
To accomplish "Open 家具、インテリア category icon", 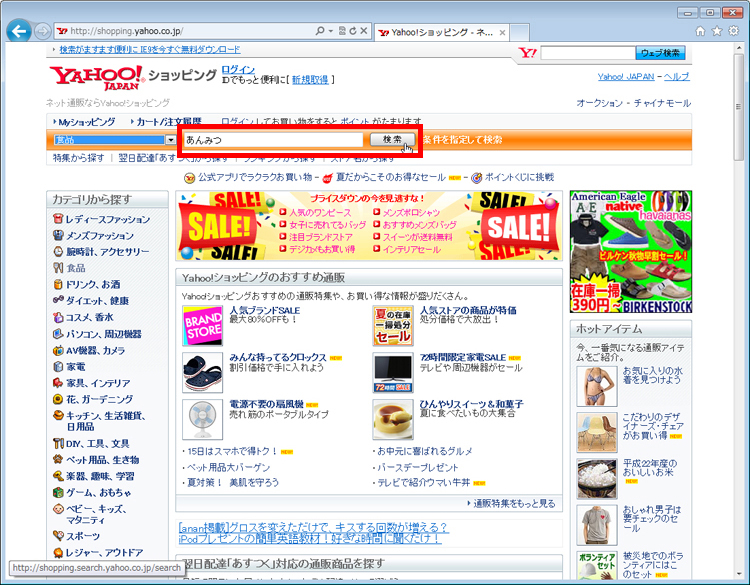I will click(x=58, y=383).
